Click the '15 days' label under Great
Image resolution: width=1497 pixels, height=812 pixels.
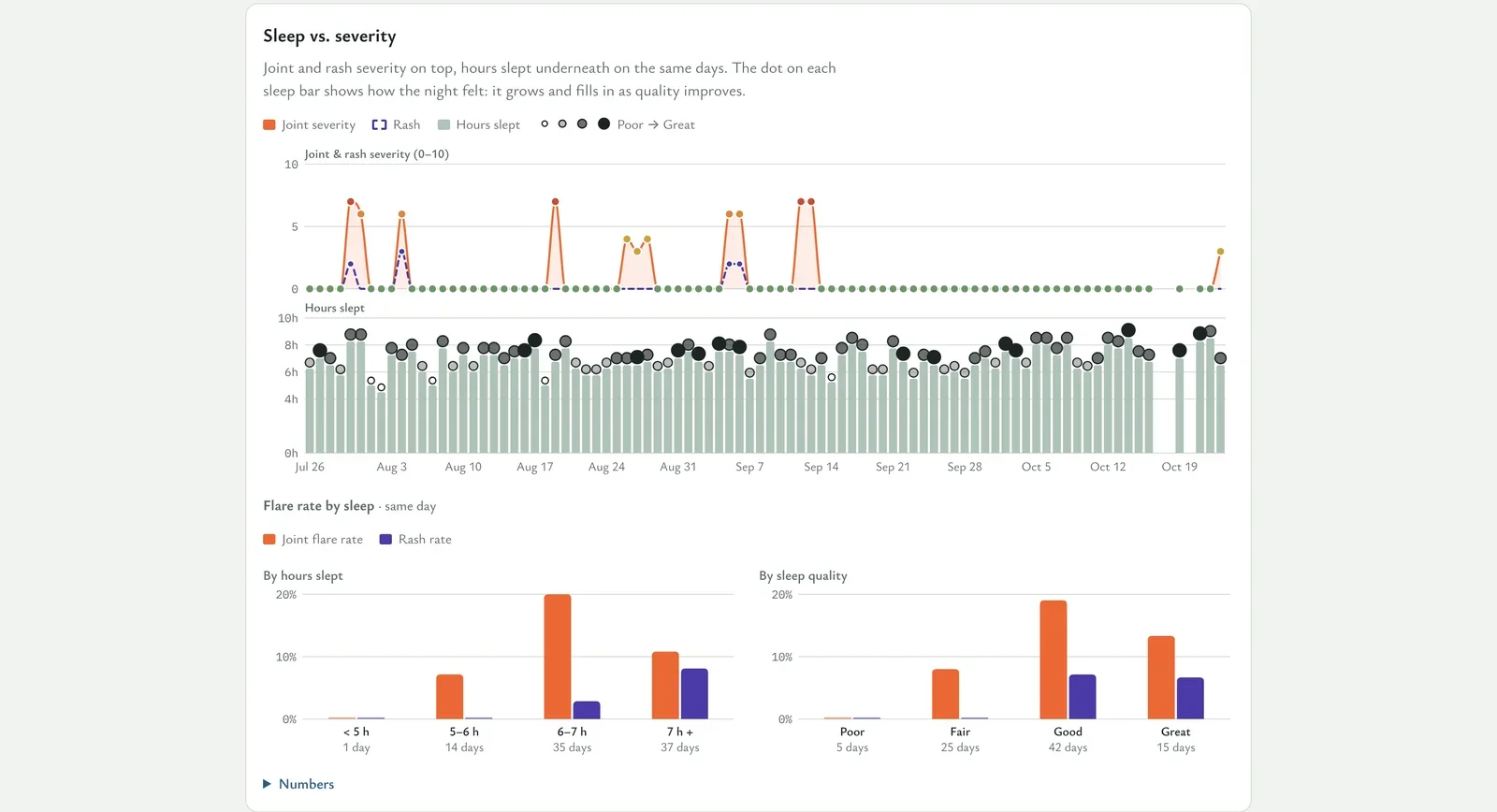pos(1176,747)
